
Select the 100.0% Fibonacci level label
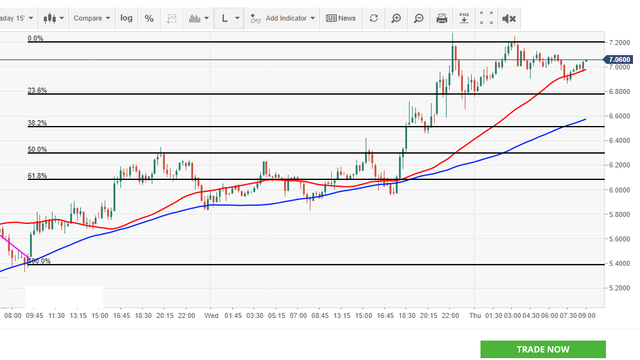[x=40, y=261]
